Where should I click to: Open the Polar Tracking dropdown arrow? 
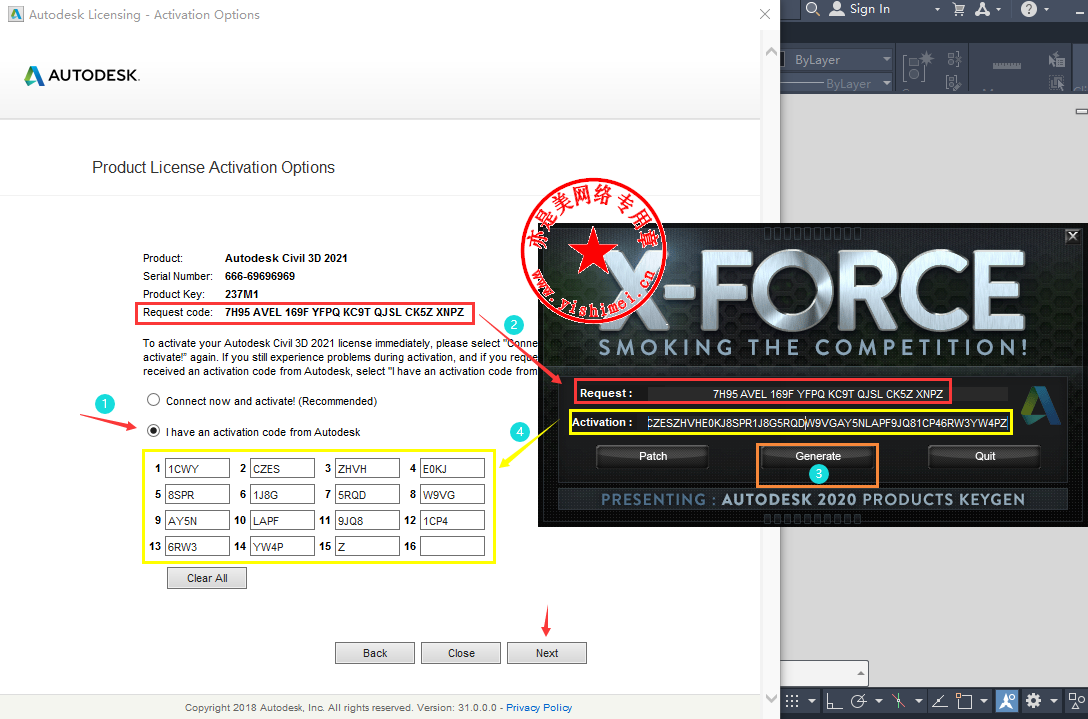point(878,702)
